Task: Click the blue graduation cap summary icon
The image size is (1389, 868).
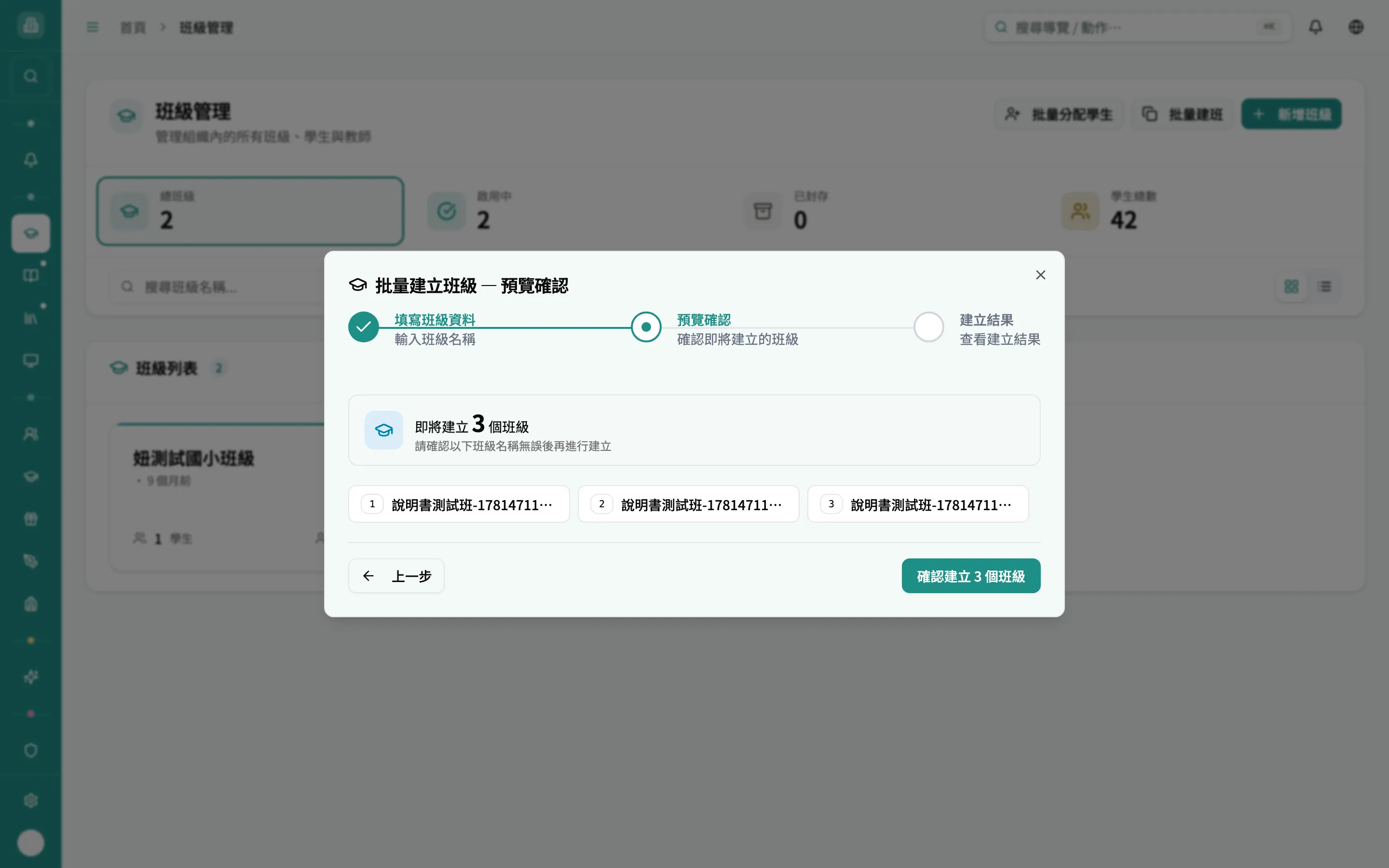Action: [x=383, y=430]
